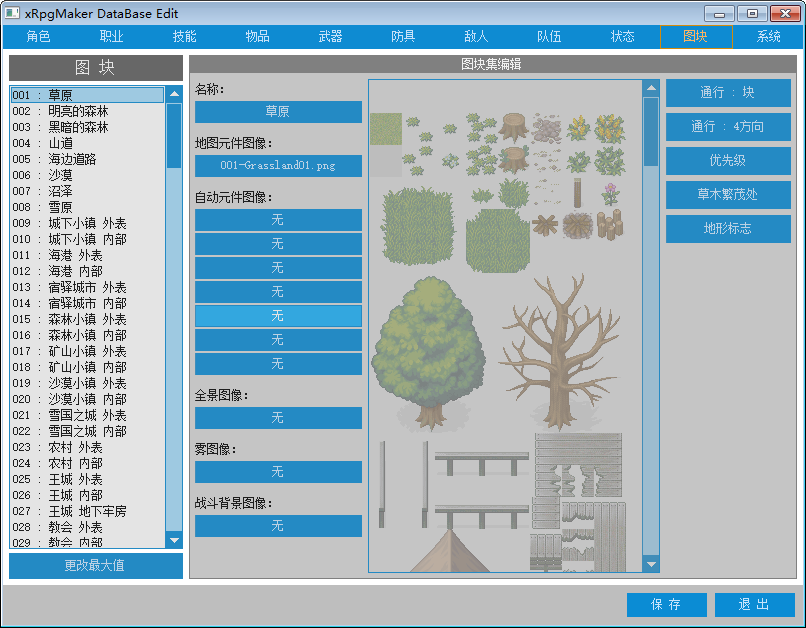The width and height of the screenshot is (806, 628).
Task: Click the campfire ash ring tile
Action: pyautogui.click(x=578, y=226)
